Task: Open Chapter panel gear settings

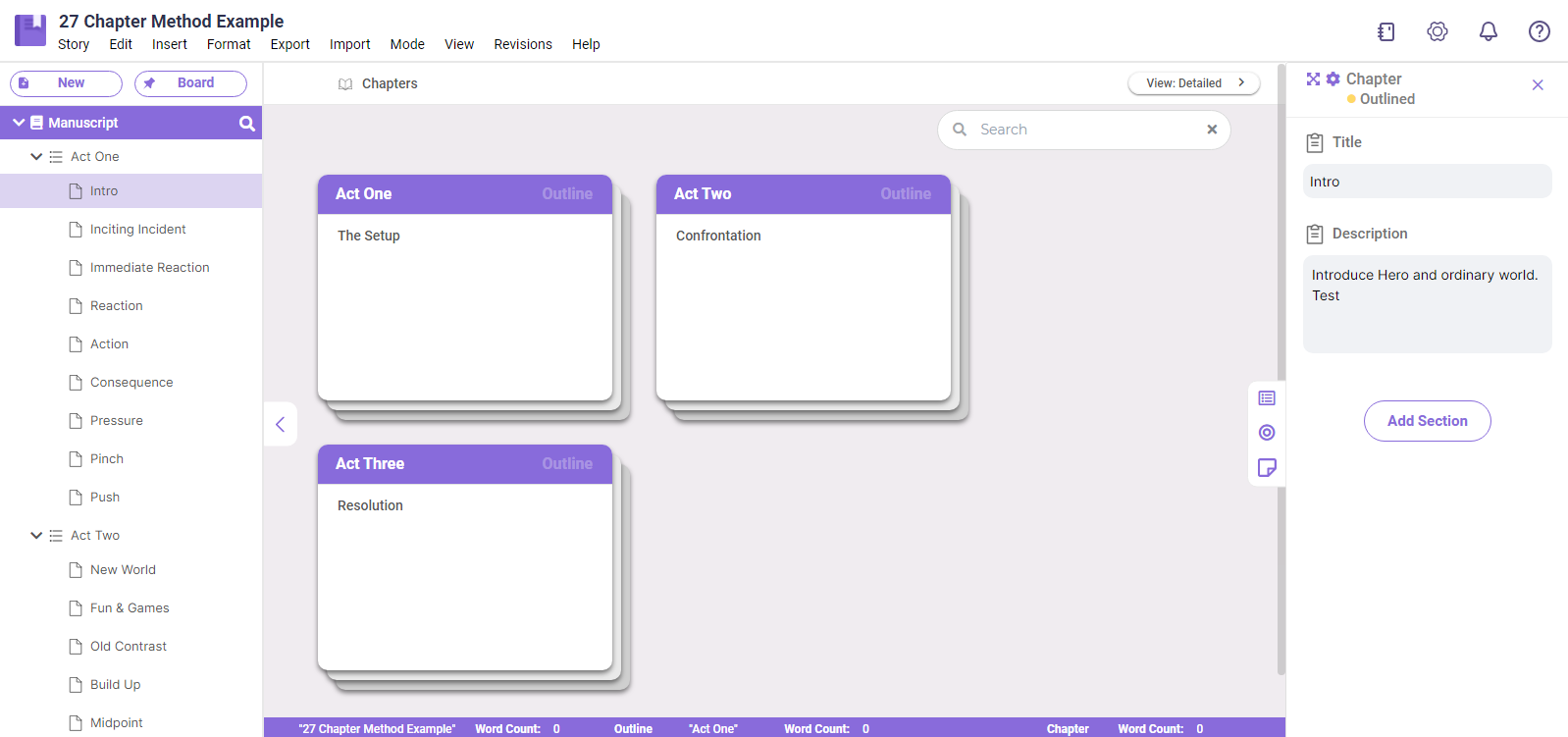Action: click(x=1333, y=79)
